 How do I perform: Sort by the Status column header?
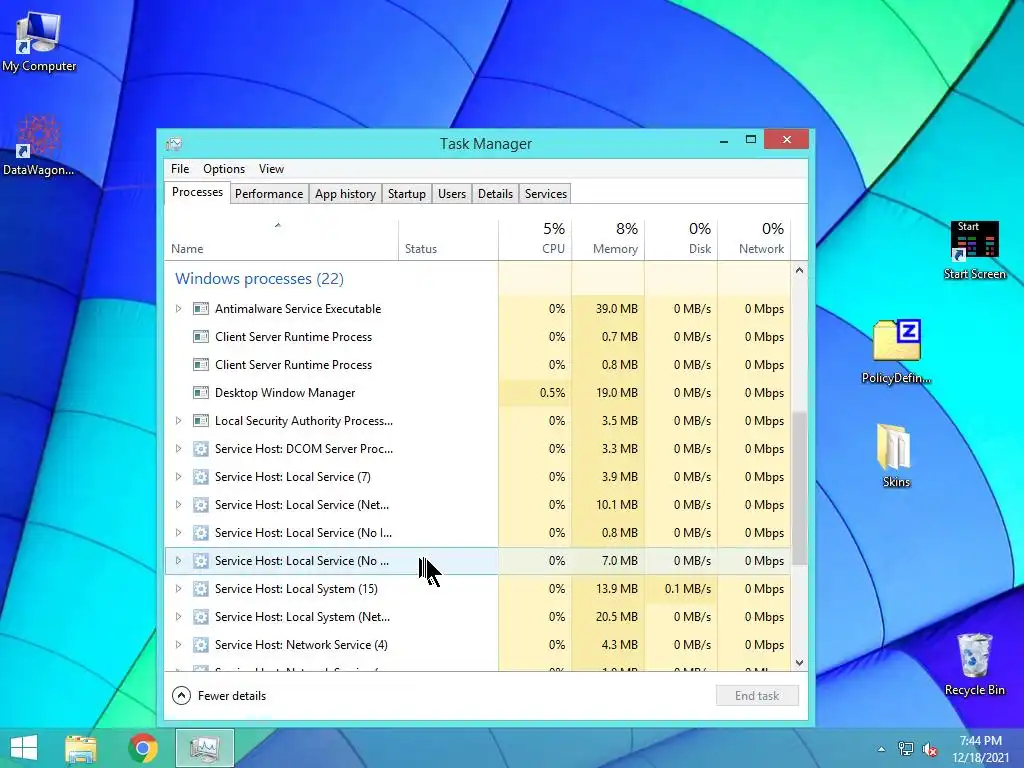[448, 240]
